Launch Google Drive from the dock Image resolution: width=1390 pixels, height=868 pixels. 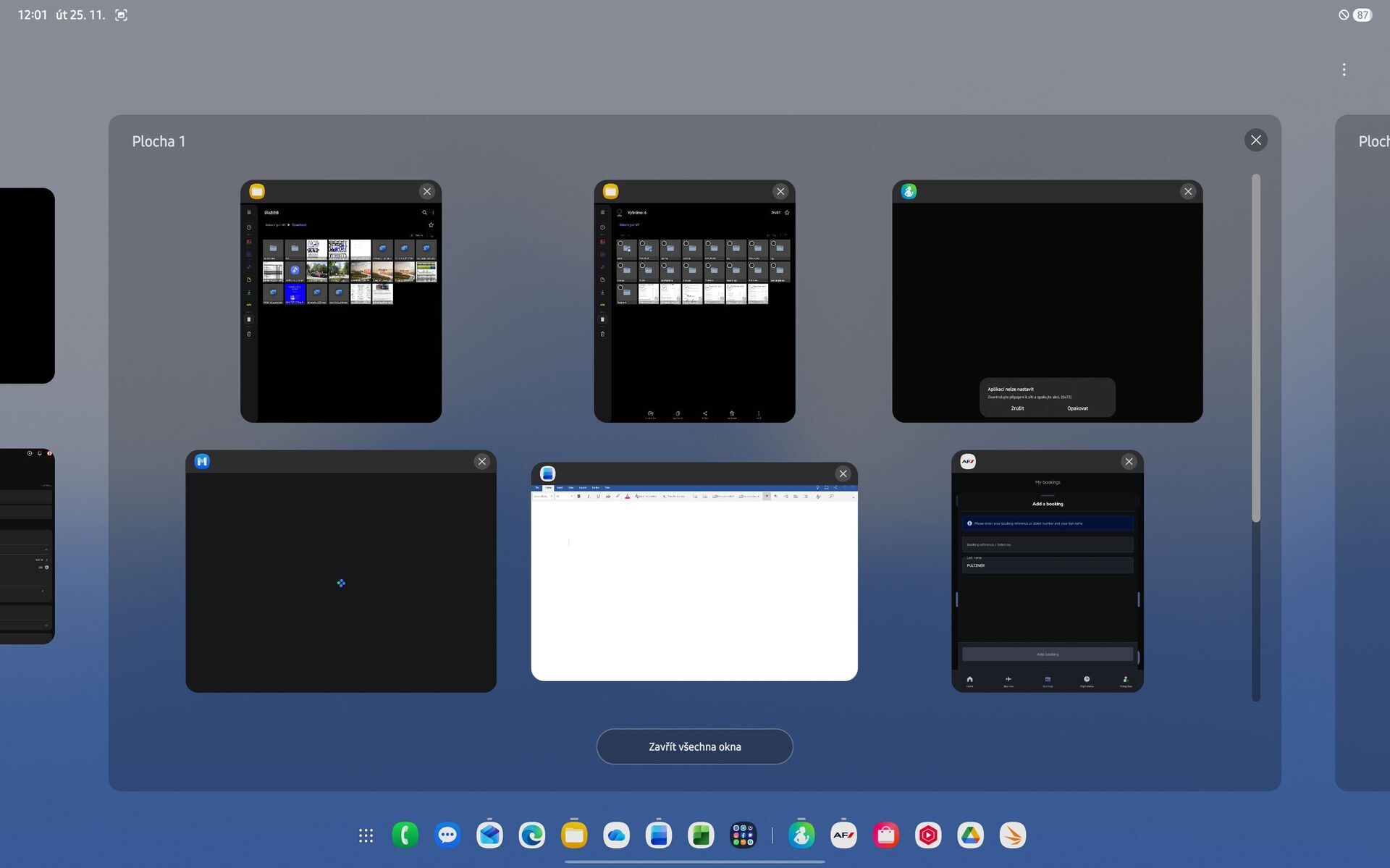pyautogui.click(x=970, y=835)
